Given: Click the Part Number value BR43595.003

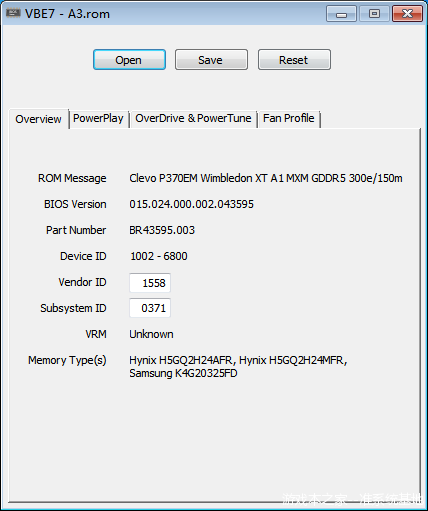Looking at the screenshot, I should coord(162,230).
